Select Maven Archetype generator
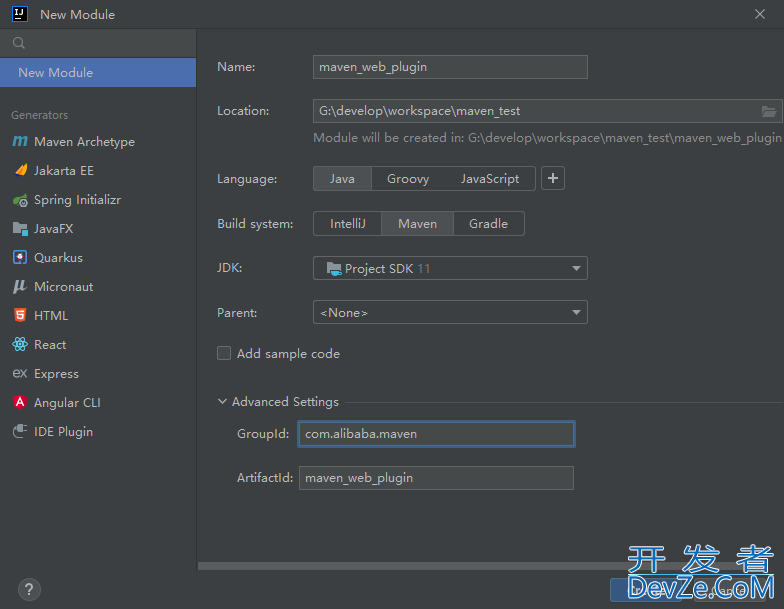Viewport: 784px width, 609px height. coord(98,142)
